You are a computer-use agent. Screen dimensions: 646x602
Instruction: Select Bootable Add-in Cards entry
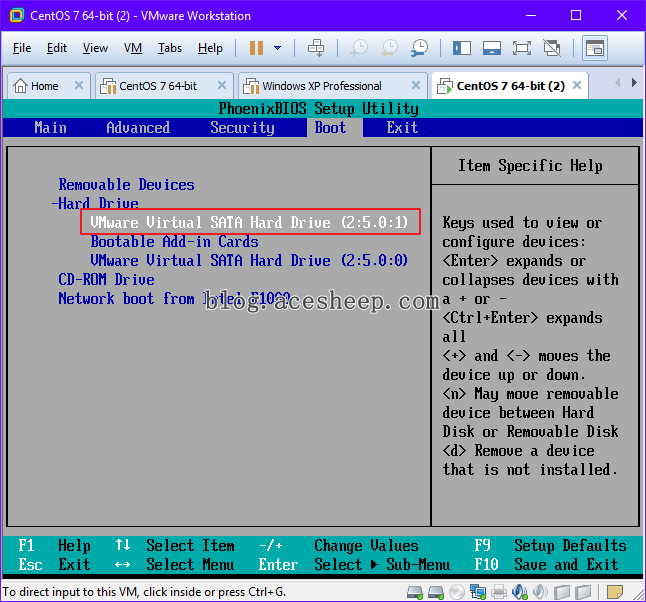pos(174,241)
